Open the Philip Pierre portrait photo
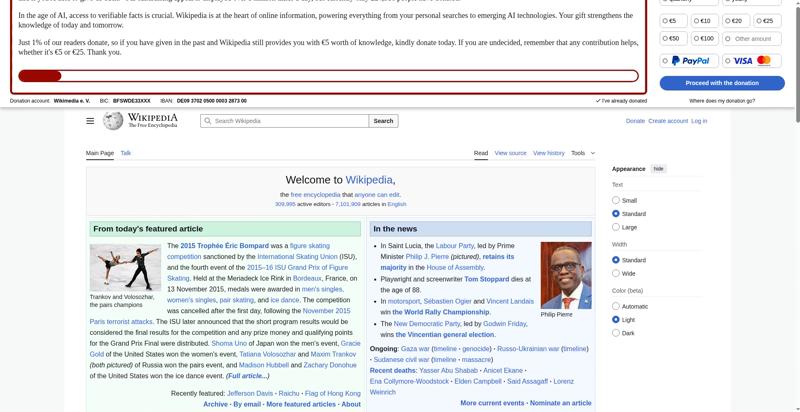 (x=565, y=275)
